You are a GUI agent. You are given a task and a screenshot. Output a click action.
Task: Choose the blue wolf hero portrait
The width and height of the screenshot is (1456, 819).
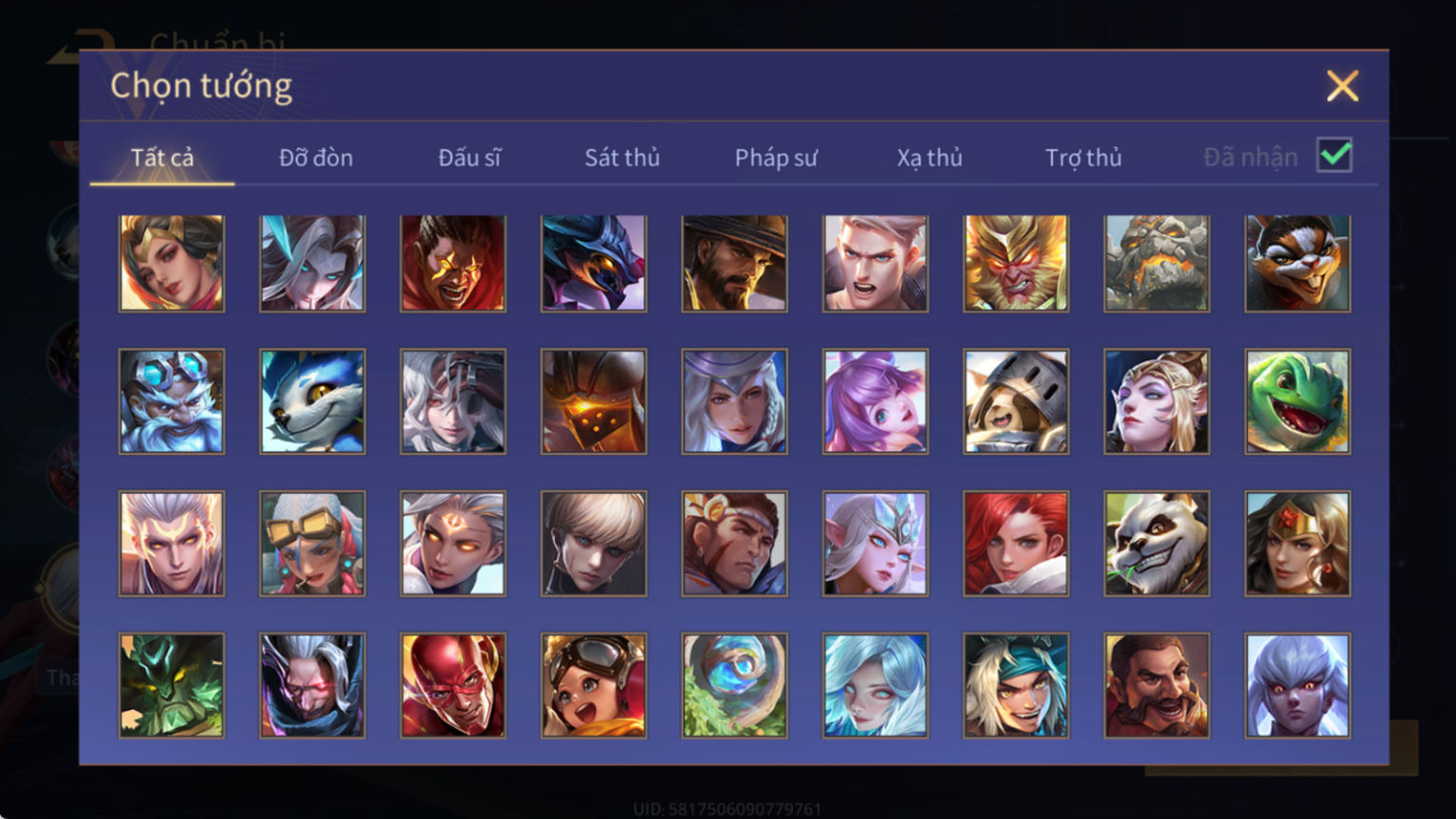pos(313,401)
